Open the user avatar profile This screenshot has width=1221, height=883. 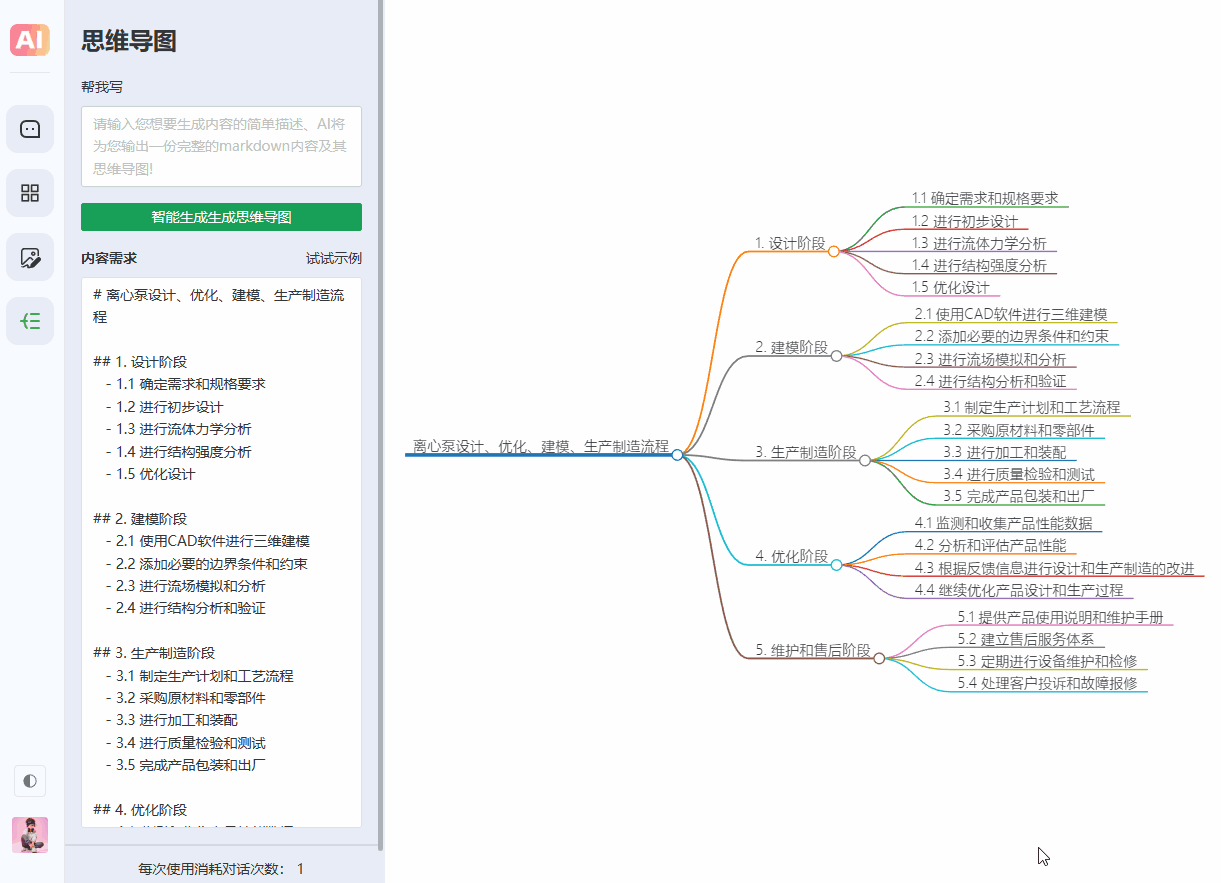30,835
